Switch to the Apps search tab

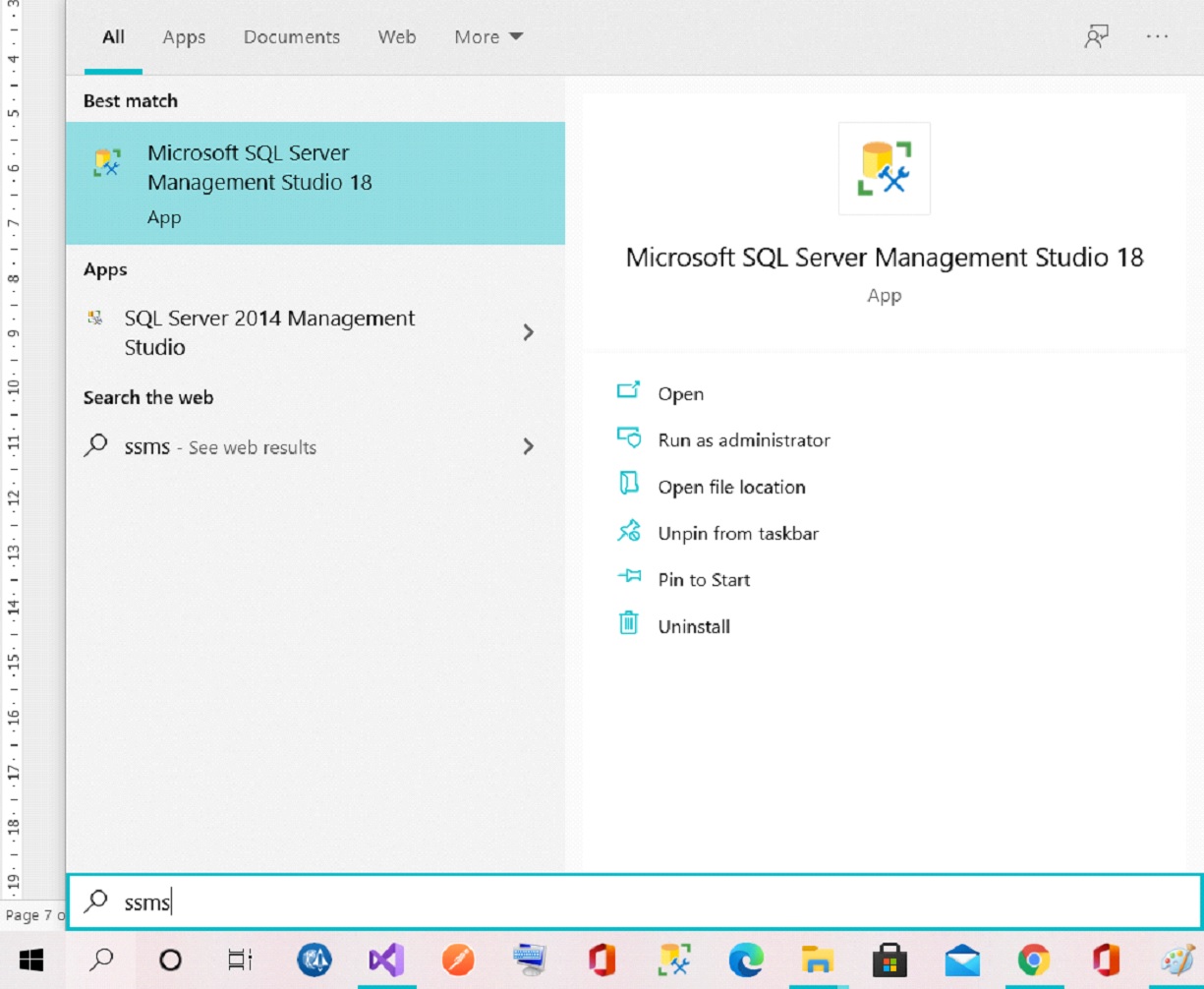click(184, 37)
